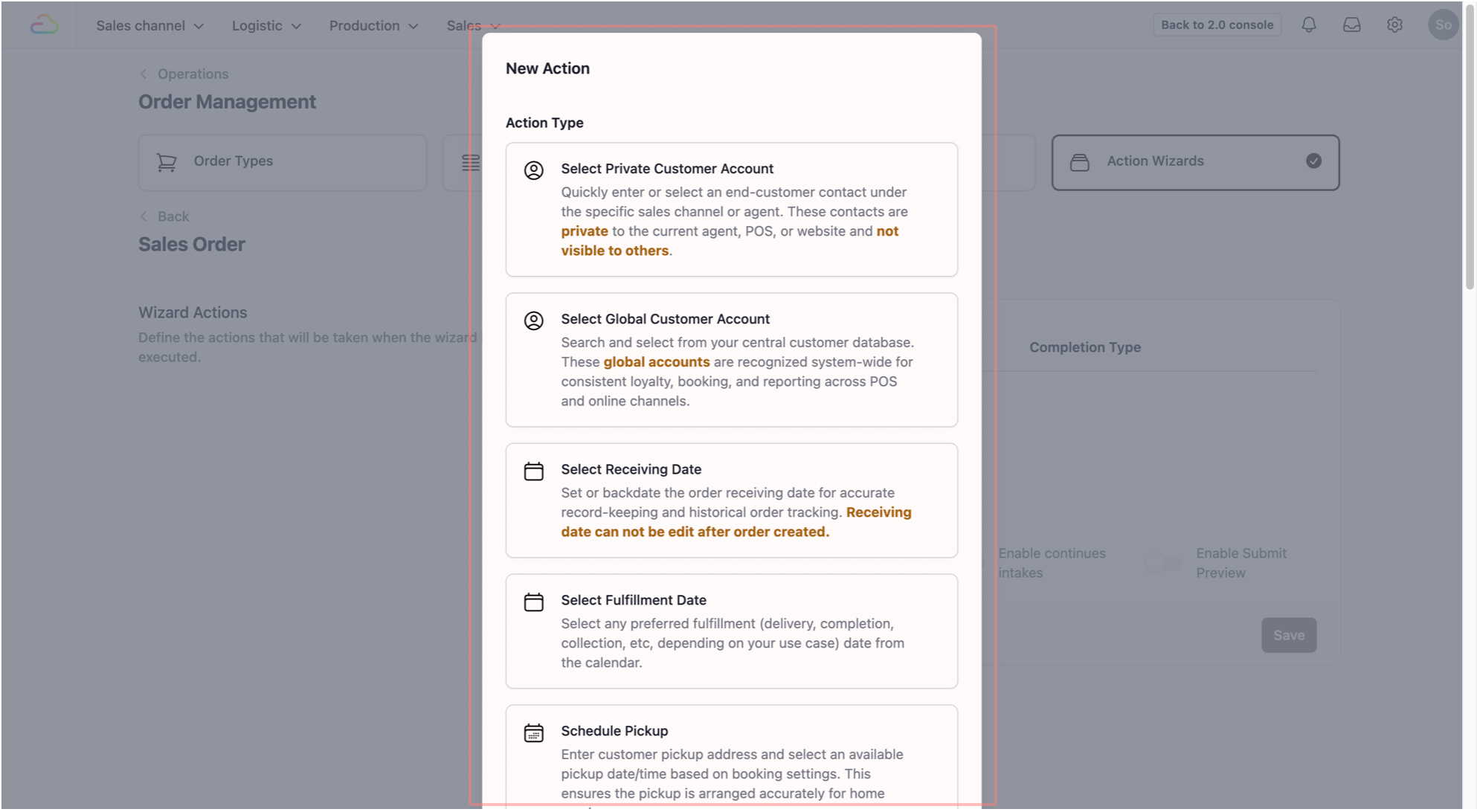Click the user avatar icon

pos(1443,25)
